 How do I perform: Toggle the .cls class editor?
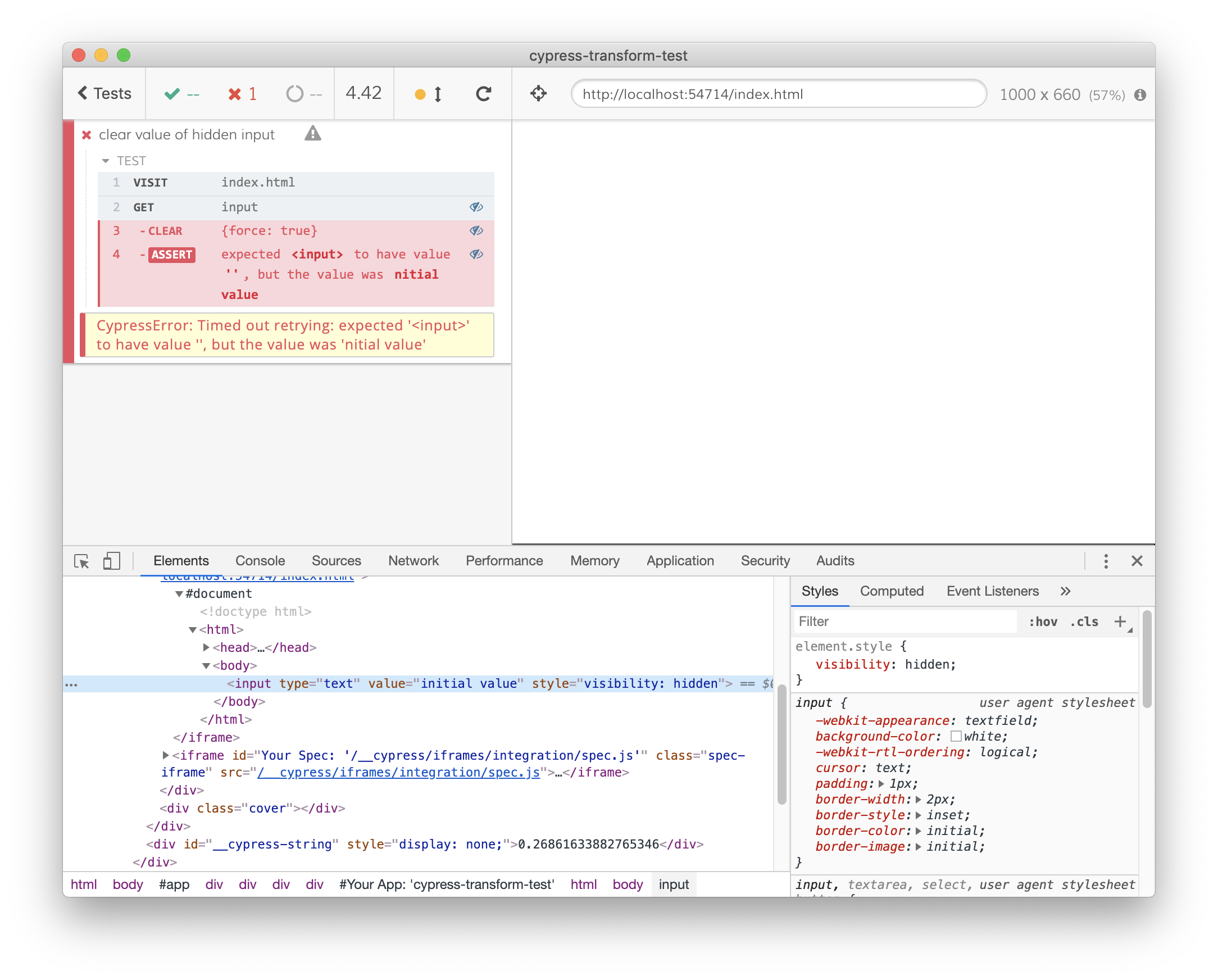1084,621
